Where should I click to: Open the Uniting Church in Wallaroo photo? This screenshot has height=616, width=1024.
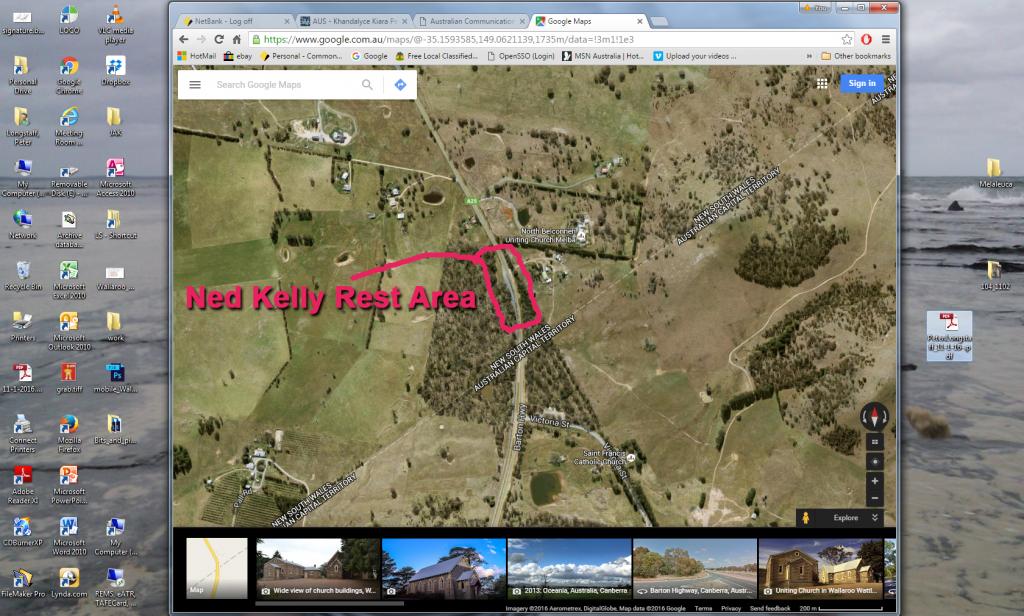coord(820,567)
